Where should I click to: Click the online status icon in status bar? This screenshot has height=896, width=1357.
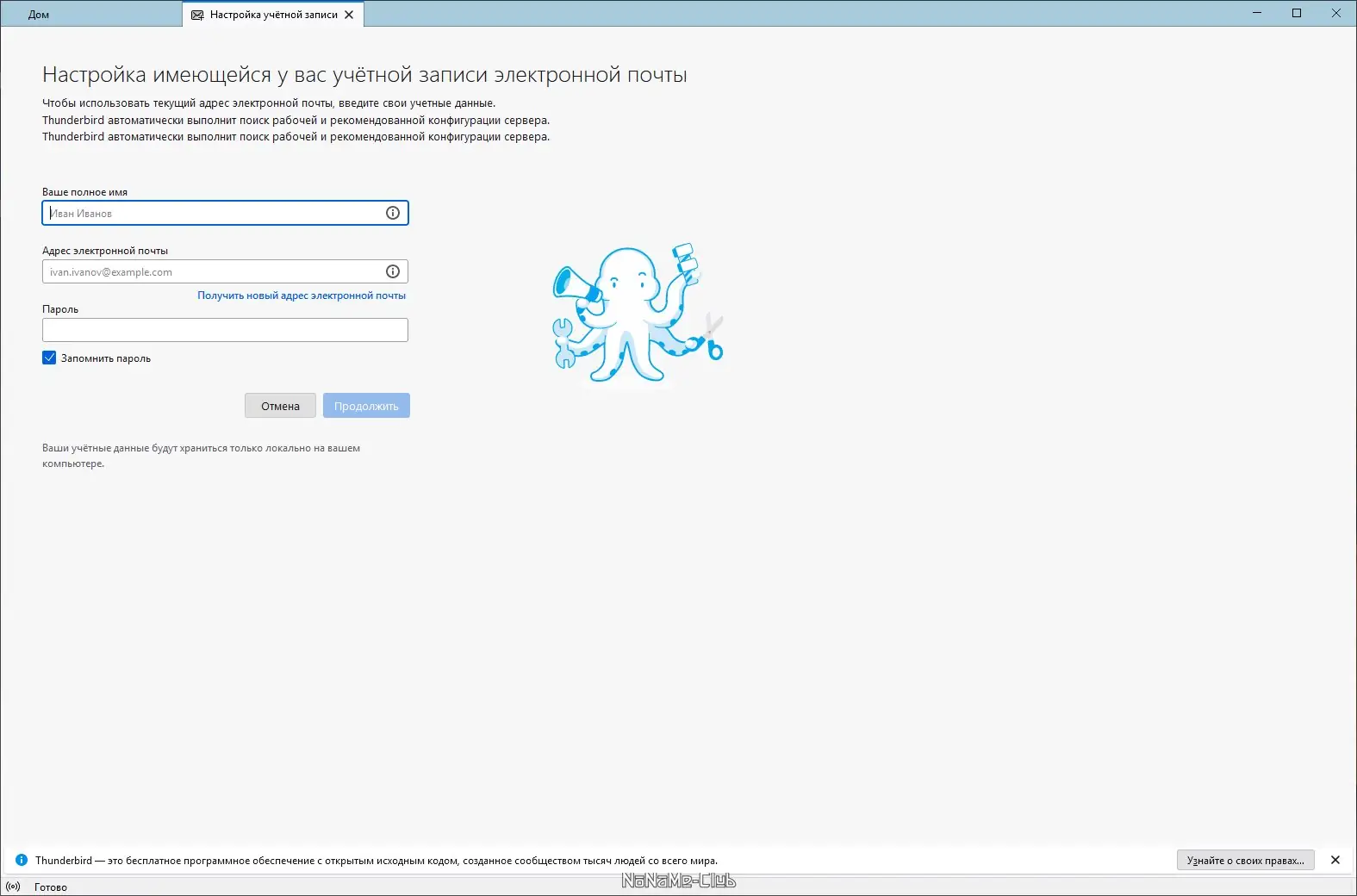coord(13,887)
